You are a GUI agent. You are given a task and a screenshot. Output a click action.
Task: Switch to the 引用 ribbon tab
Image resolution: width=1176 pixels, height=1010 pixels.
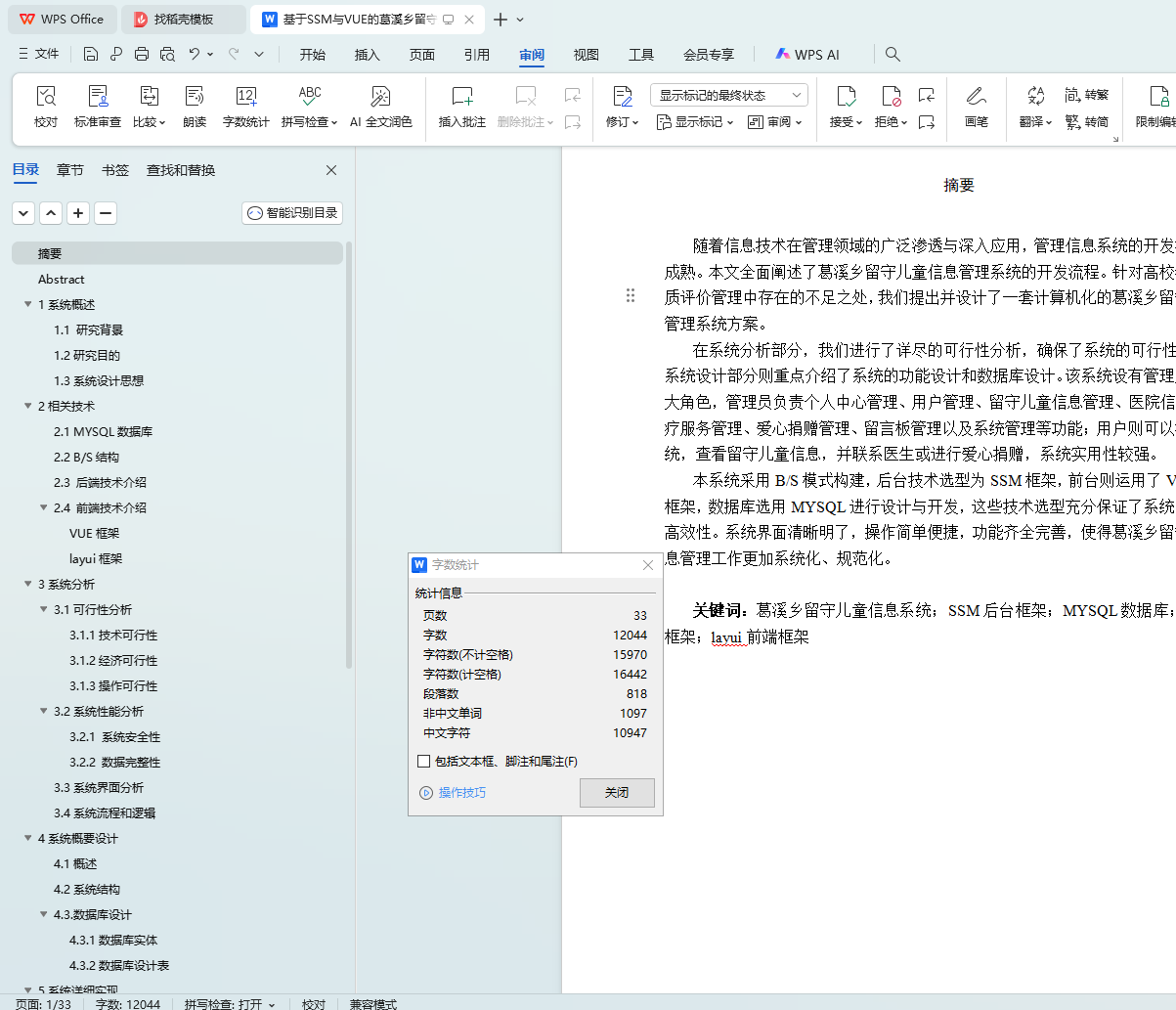[x=477, y=55]
